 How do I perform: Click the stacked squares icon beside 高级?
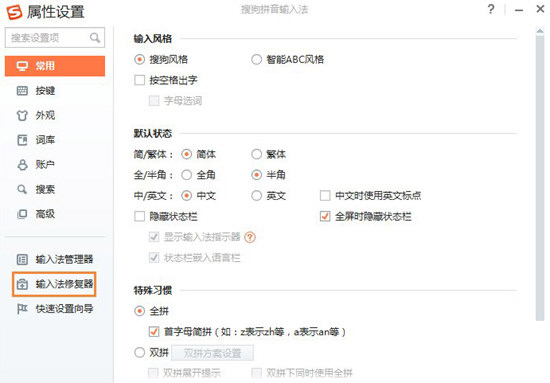coord(22,214)
